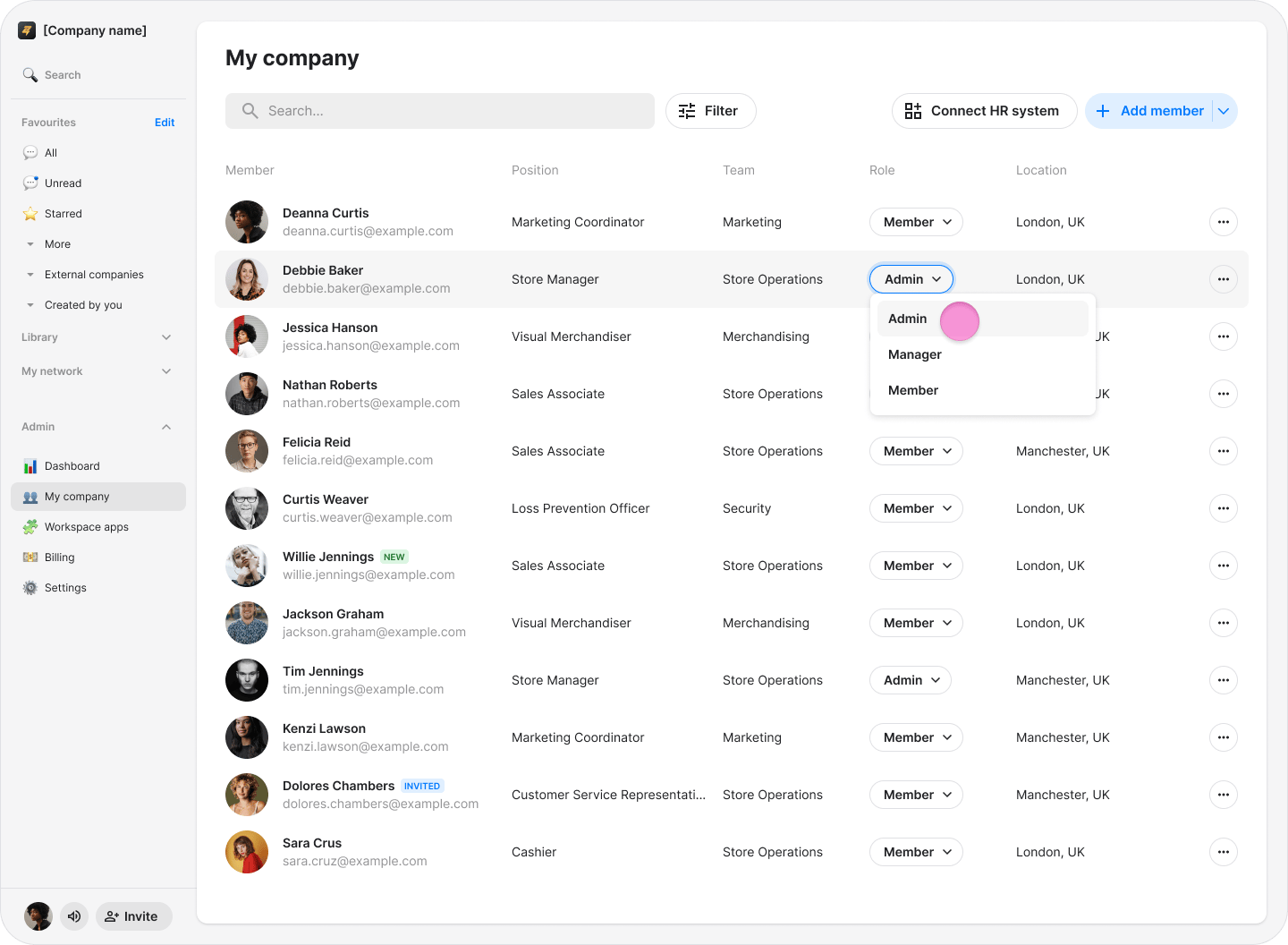Close Debbie Baker's Admin role dropdown
This screenshot has width=1288, height=945.
(x=911, y=279)
